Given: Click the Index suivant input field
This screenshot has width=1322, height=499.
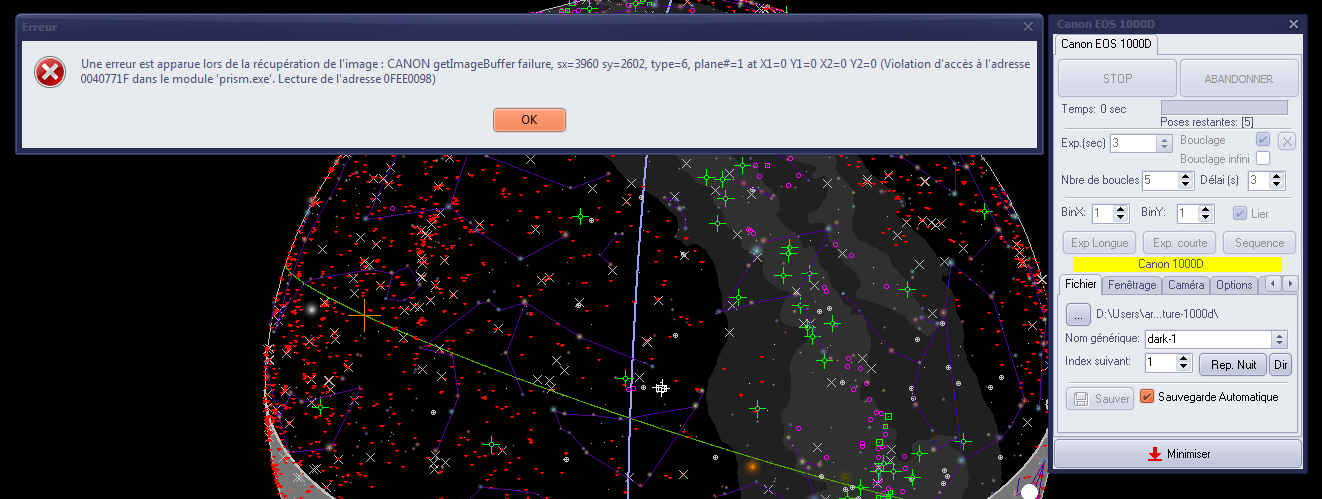Looking at the screenshot, I should click(x=1161, y=363).
